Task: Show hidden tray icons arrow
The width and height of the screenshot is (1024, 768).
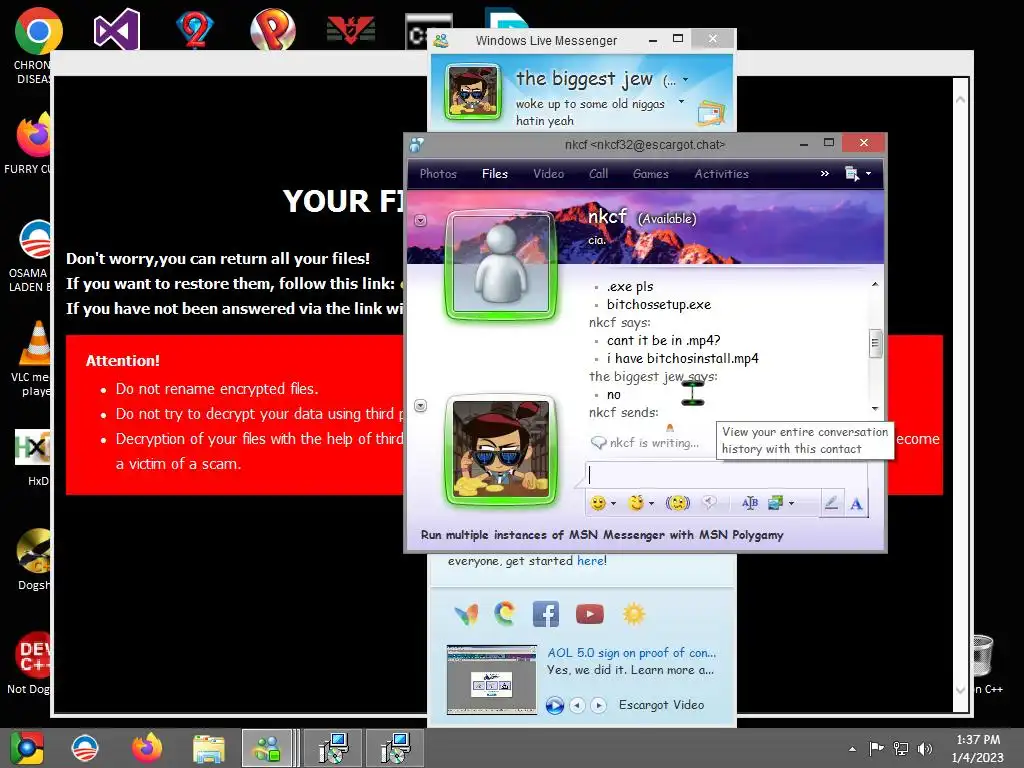Action: coord(852,748)
